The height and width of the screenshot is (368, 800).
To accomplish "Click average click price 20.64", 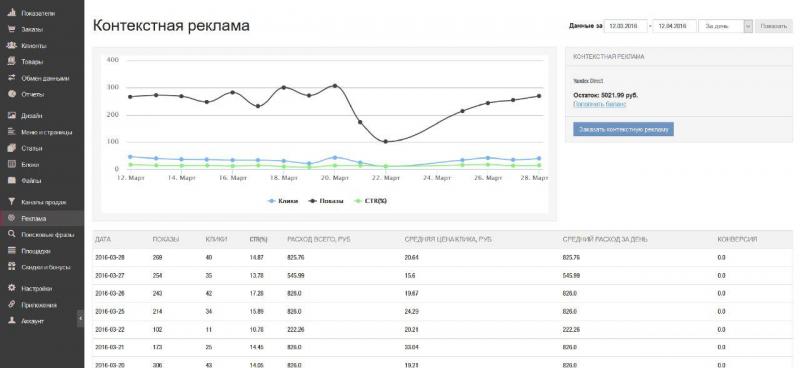I will pos(411,258).
